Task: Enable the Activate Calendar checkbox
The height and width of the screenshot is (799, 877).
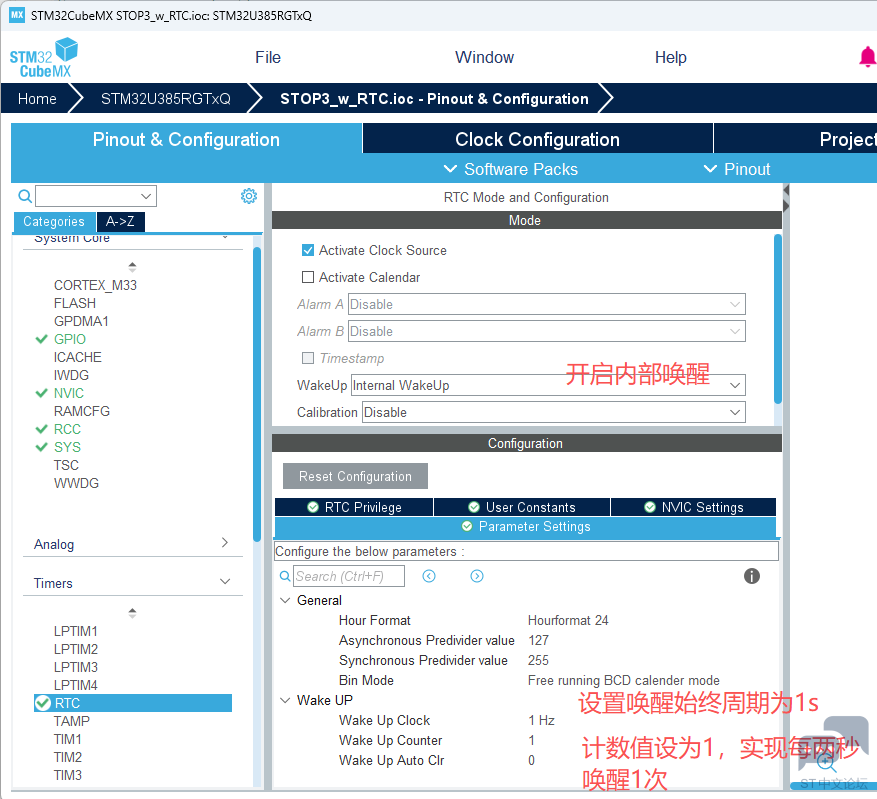Action: click(x=308, y=277)
